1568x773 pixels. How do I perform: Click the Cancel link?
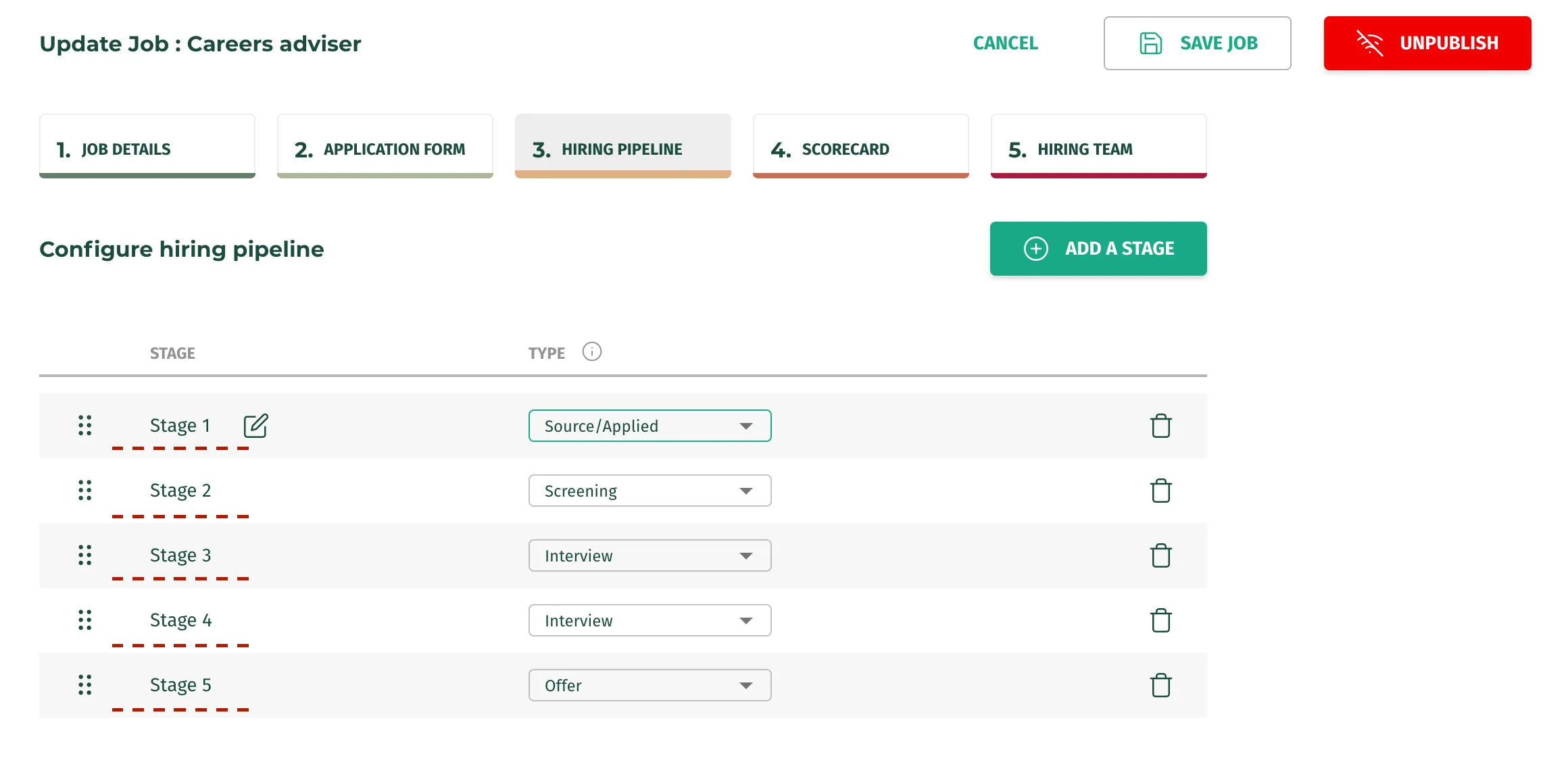(1005, 43)
